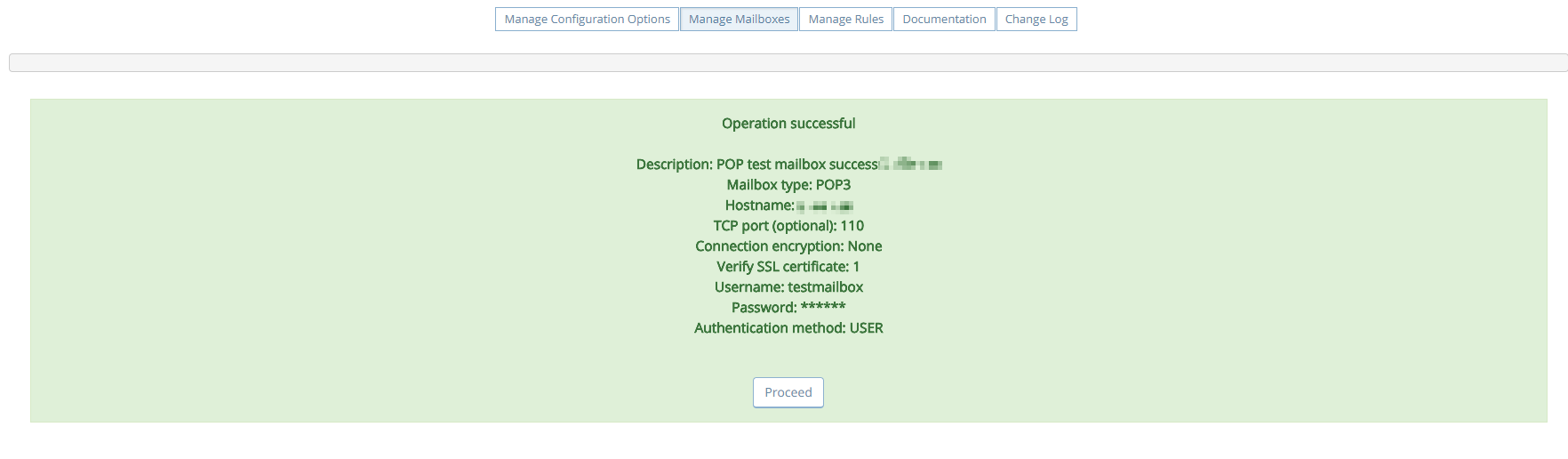This screenshot has height=459, width=1568.
Task: View the Change Log tab
Action: [x=1036, y=20]
